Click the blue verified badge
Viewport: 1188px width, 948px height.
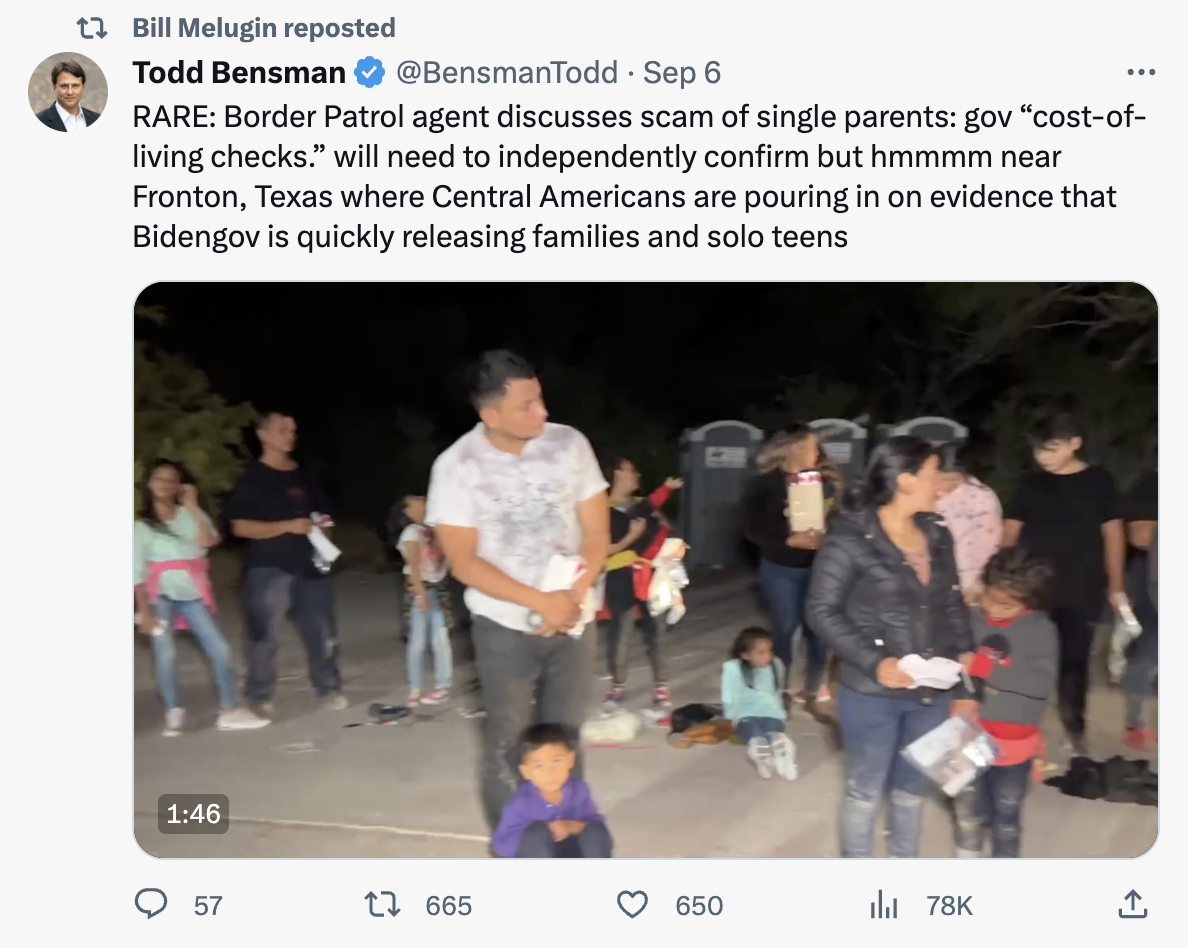coord(371,73)
